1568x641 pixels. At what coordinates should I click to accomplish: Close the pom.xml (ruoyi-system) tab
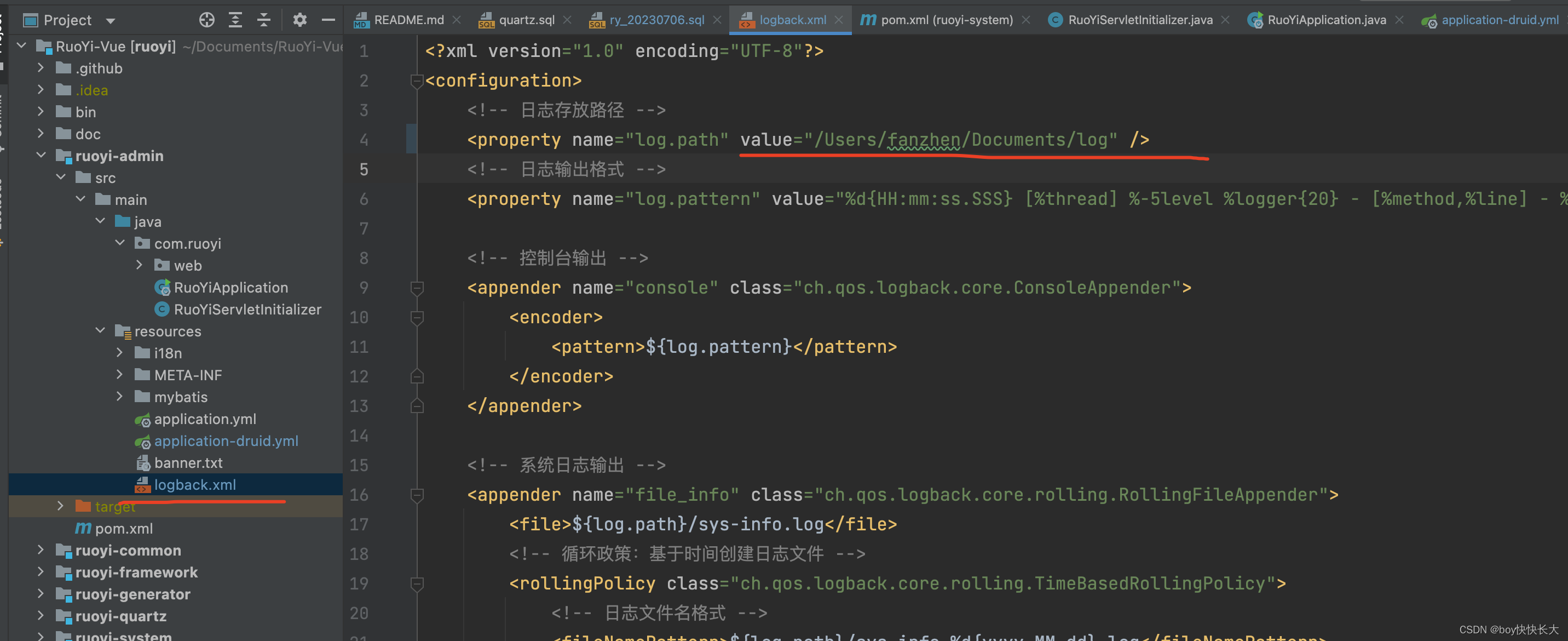1025,20
